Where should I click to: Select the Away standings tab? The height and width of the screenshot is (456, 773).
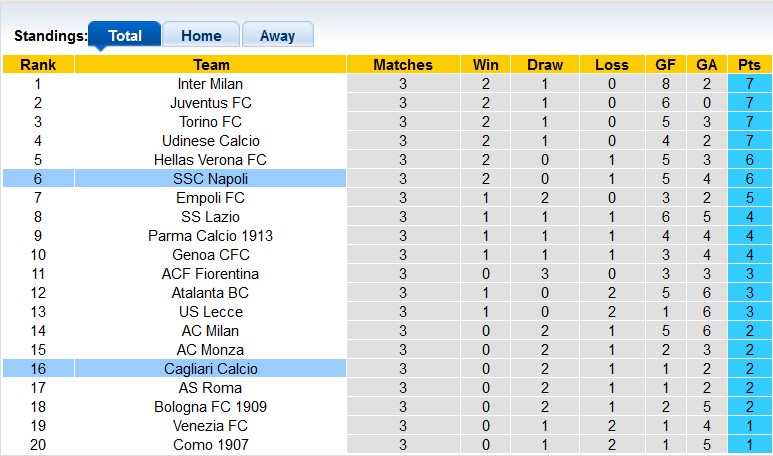point(277,35)
